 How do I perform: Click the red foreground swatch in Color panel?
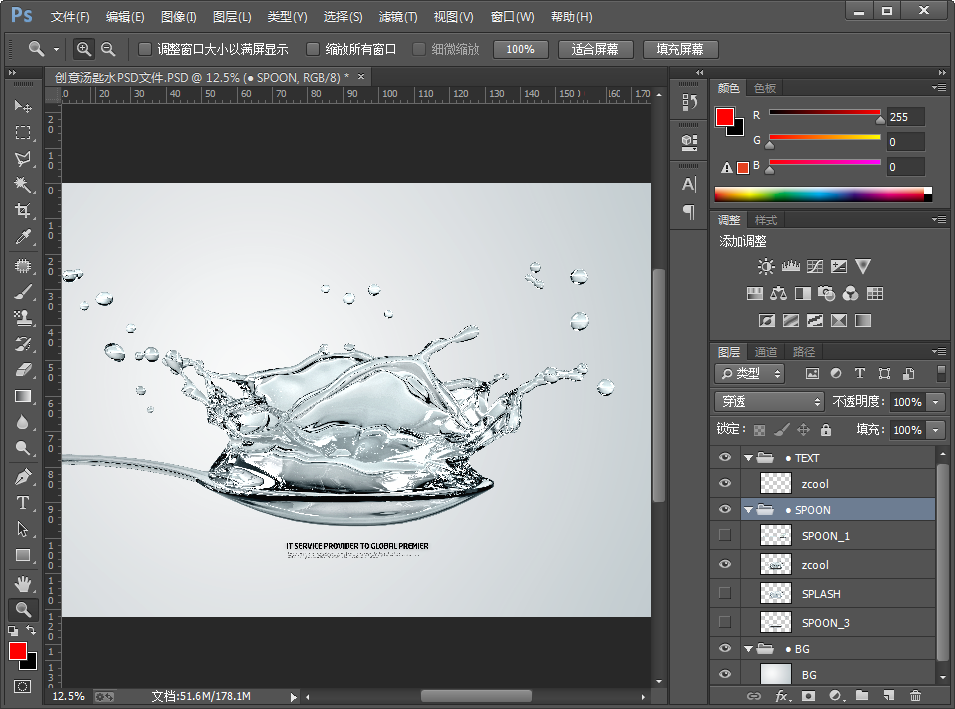725,117
